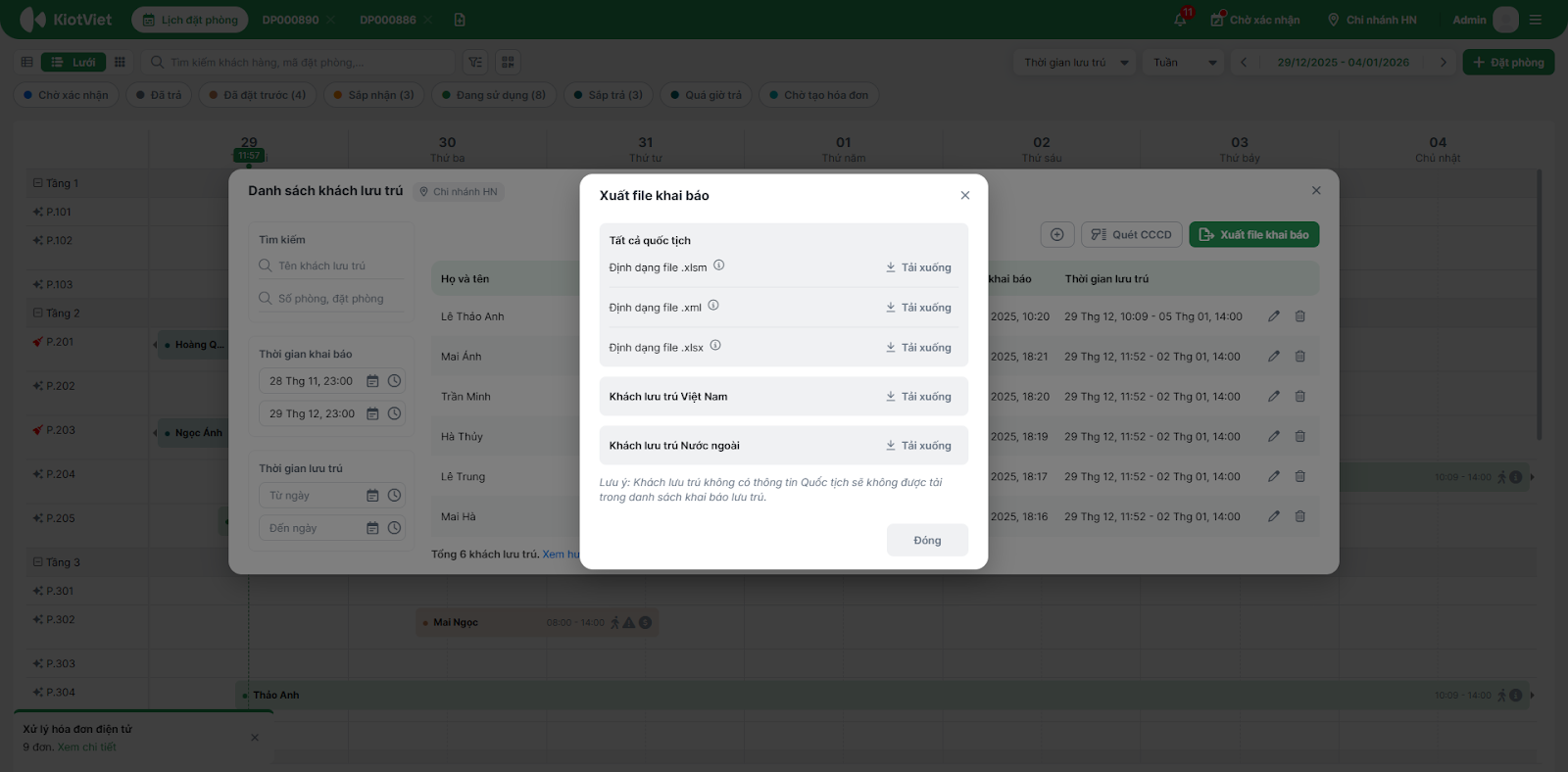Edit the Mai Hà guest row
This screenshot has width=1568, height=772.
click(x=1274, y=516)
